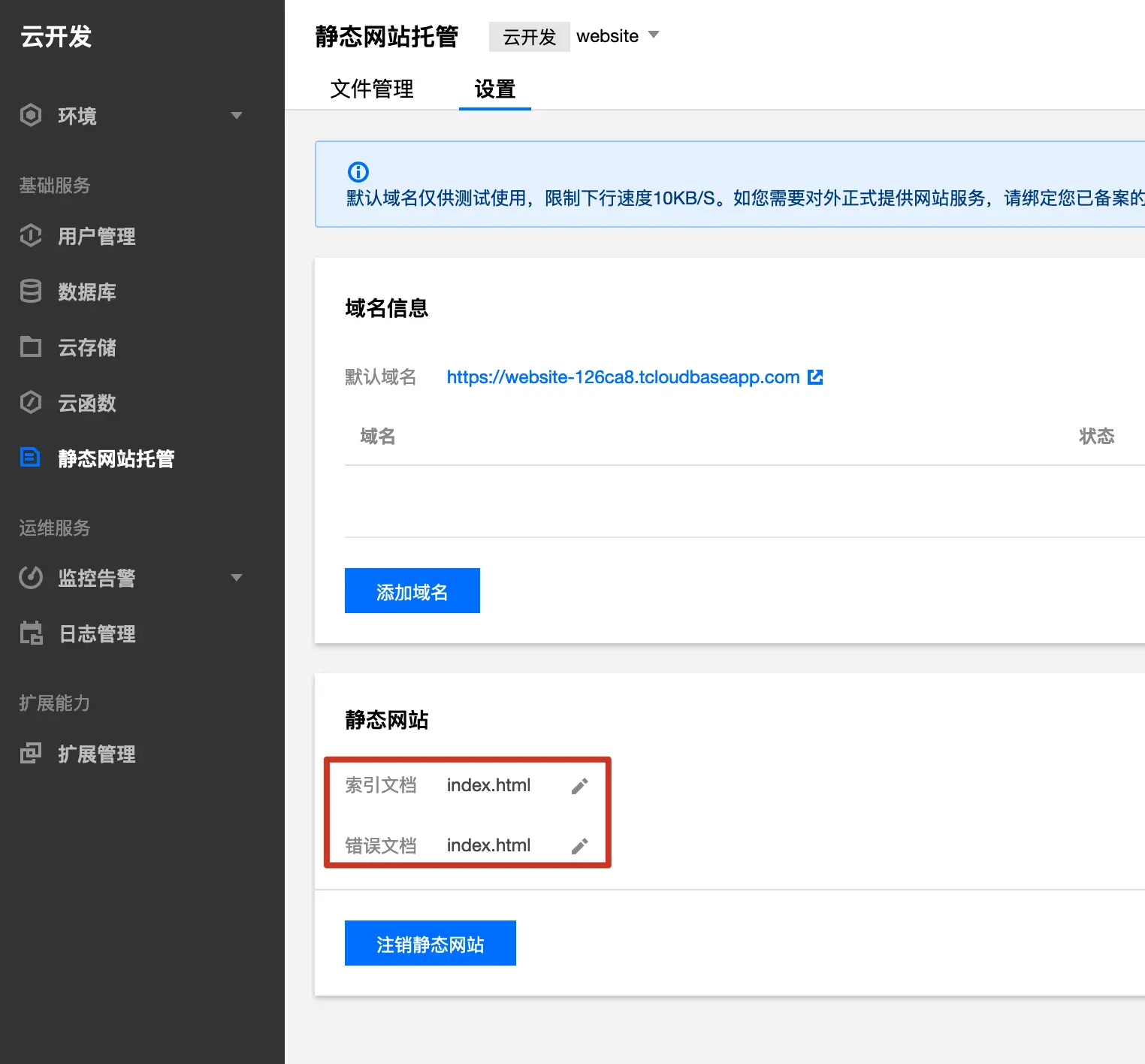The height and width of the screenshot is (1064, 1145).
Task: Click the notice text about 默认域名仅供测试使用
Action: point(745,198)
